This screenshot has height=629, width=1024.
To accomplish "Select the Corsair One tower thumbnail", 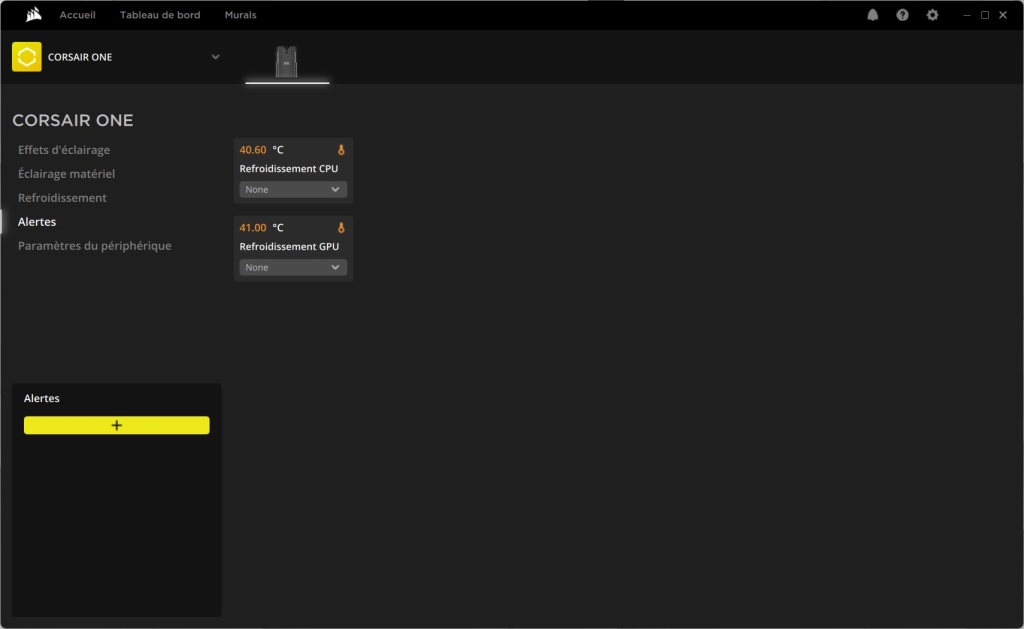I will (287, 61).
